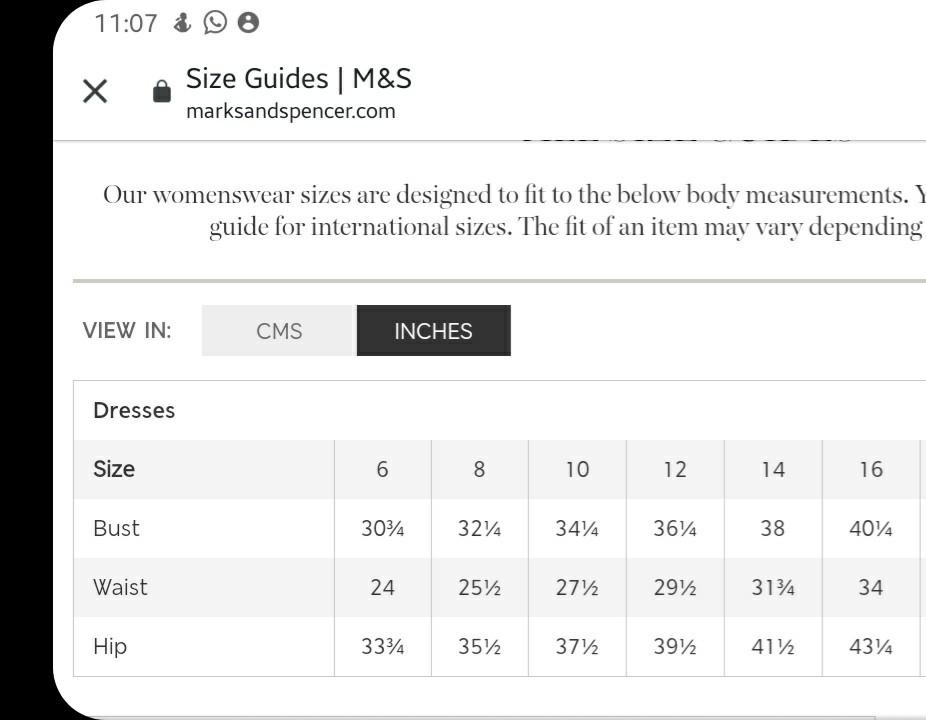
Task: Tap the 24 waist value for size 6
Action: pyautogui.click(x=382, y=588)
